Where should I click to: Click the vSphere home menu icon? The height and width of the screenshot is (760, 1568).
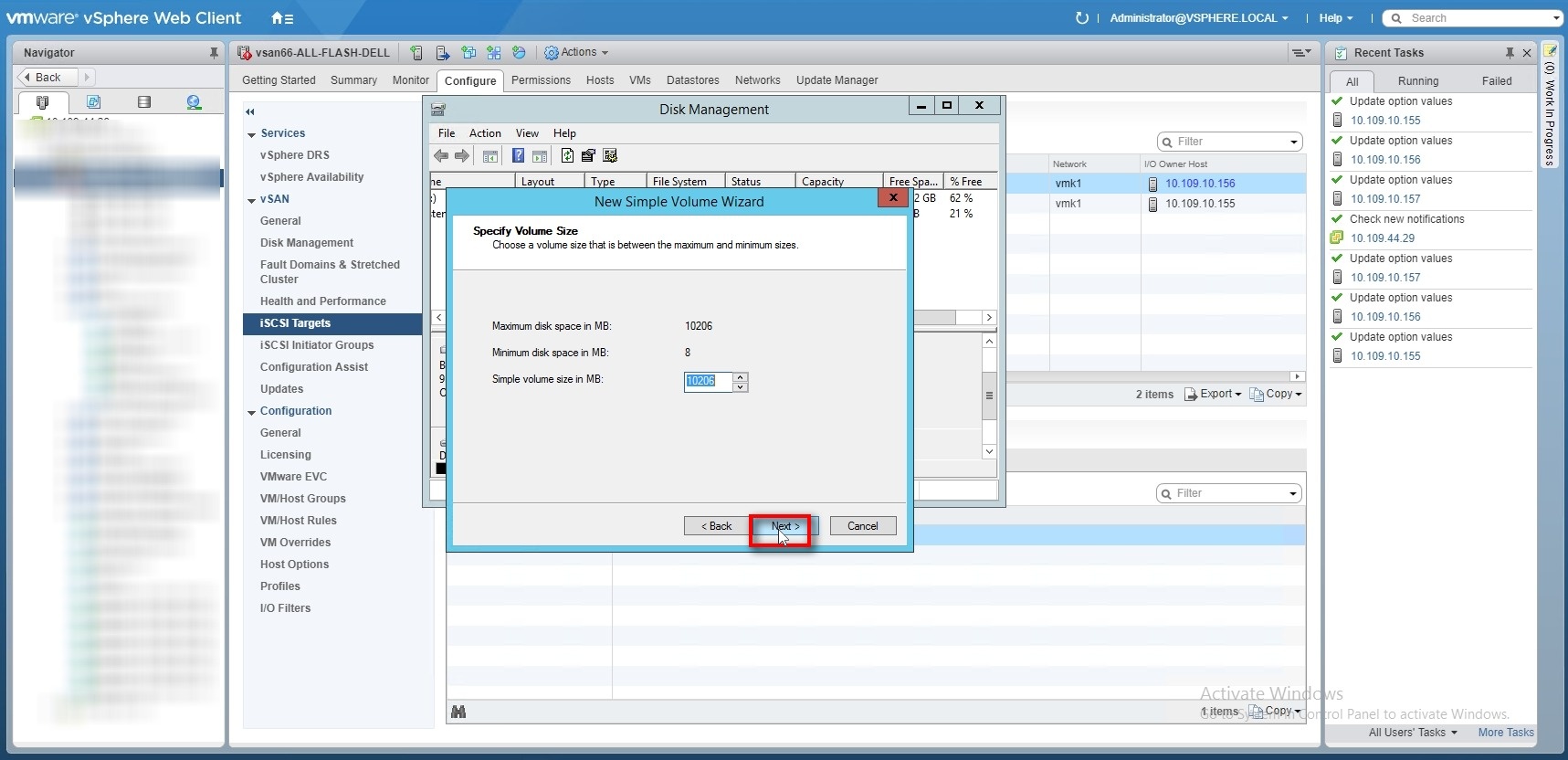(x=281, y=18)
